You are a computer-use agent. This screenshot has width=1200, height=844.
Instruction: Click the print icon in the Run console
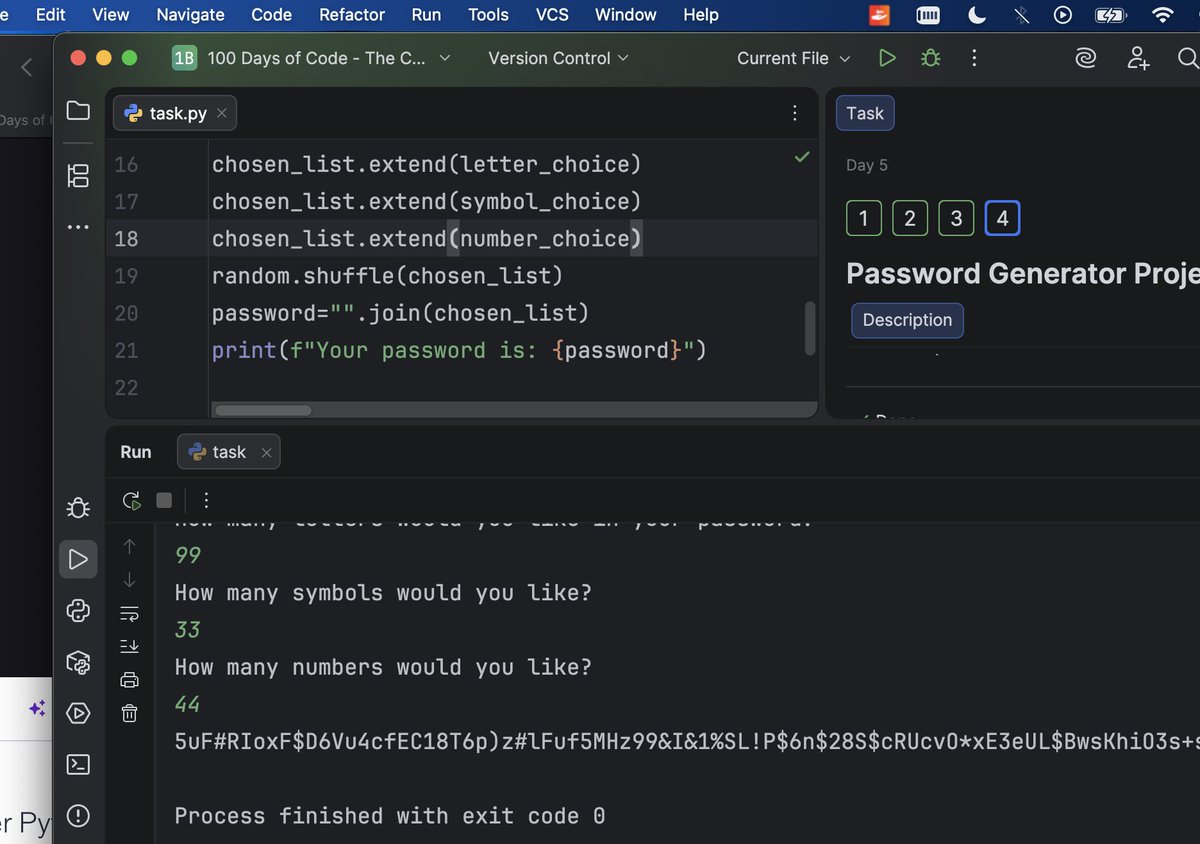pos(129,680)
